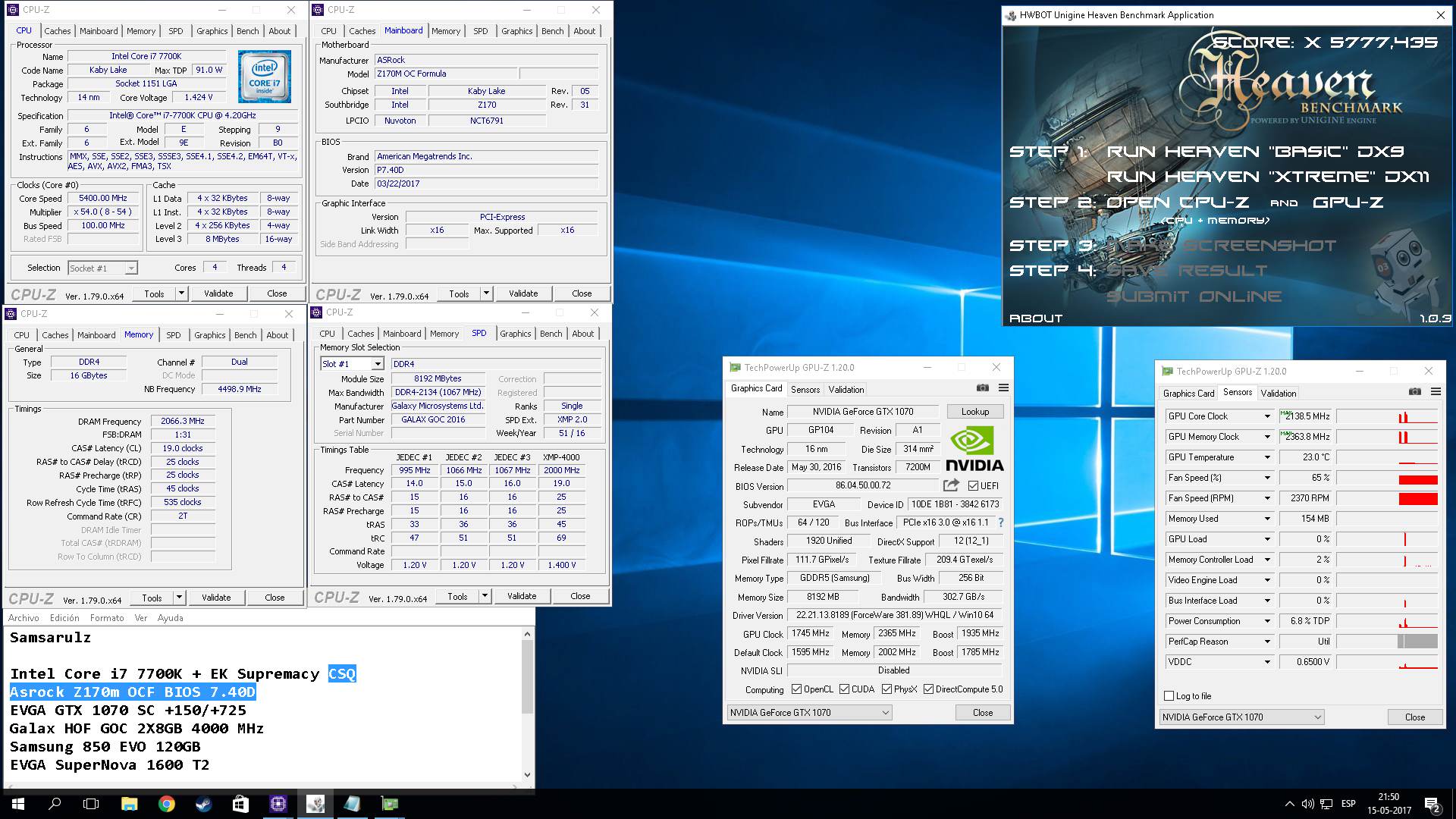Toggle the UEFI checkbox in GPU-Z

[973, 485]
